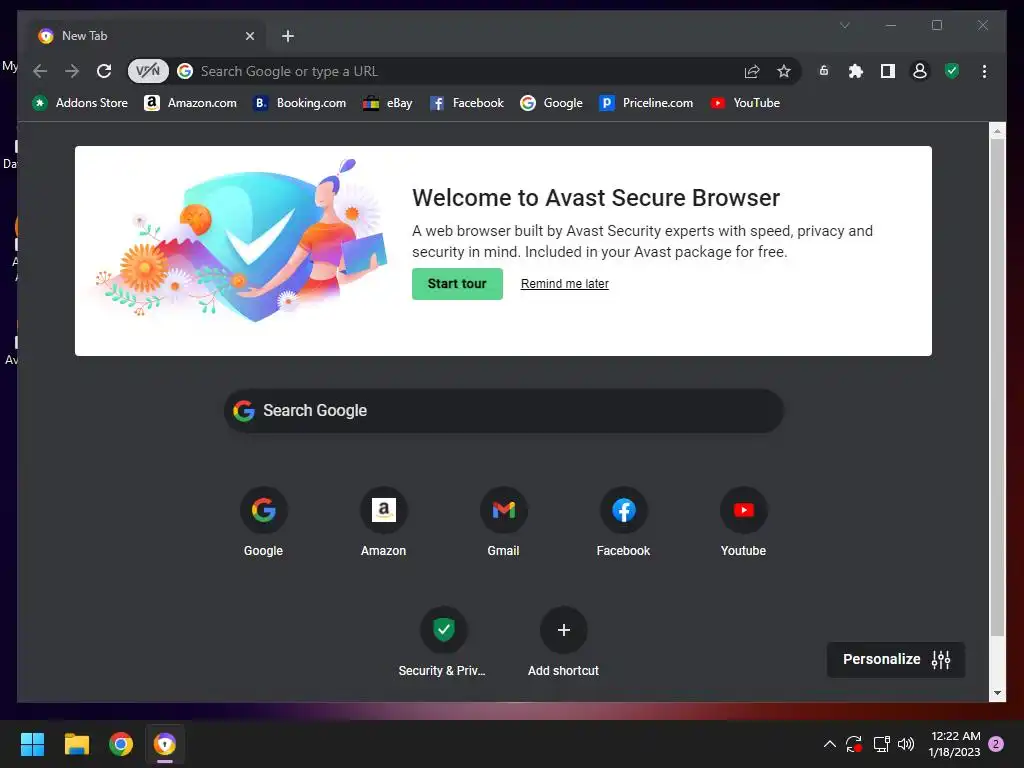Expand the tab search chevron in title bar
The image size is (1024, 768).
[844, 25]
